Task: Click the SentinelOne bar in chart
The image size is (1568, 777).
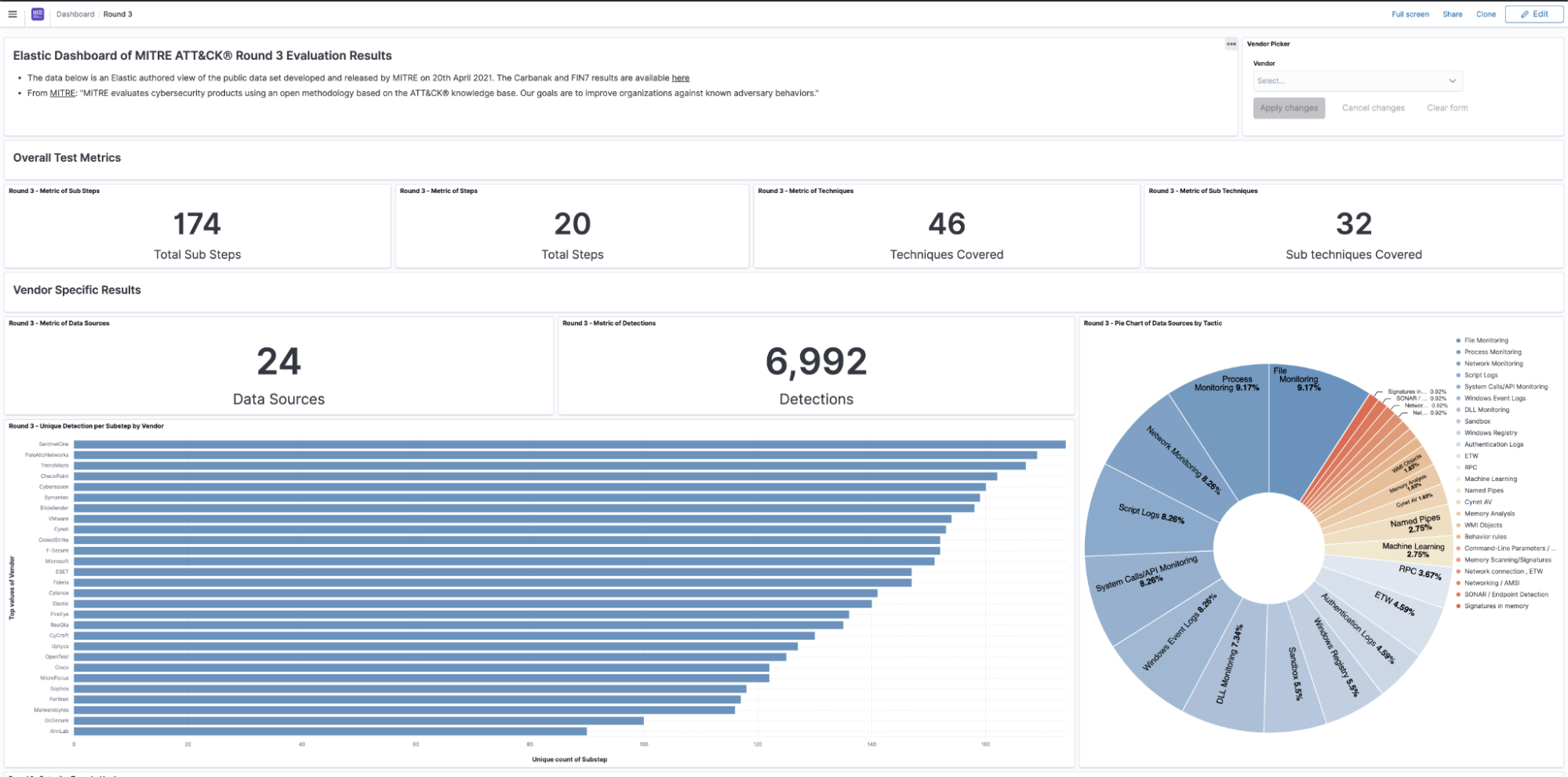Action: click(569, 444)
